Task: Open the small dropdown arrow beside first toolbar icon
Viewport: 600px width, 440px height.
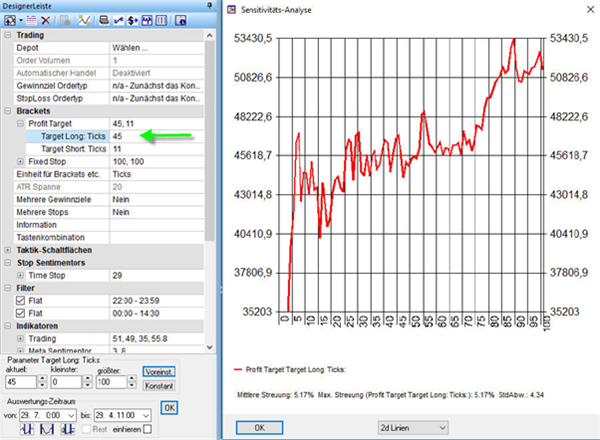Action: tap(21, 20)
